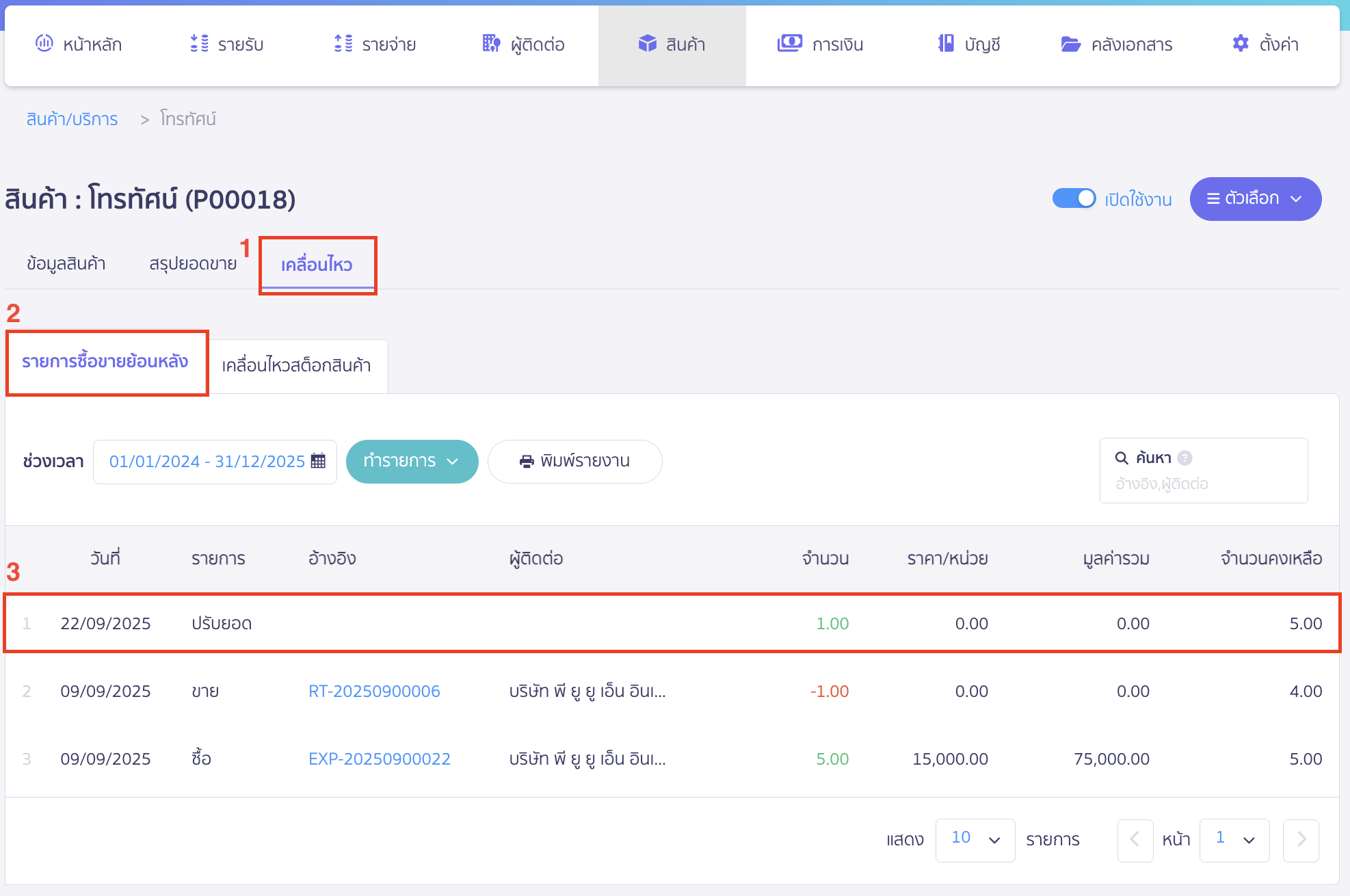Click the contacts building icon ผู้ติดต่อ
Screen dimensions: 1350x896
[x=491, y=44]
